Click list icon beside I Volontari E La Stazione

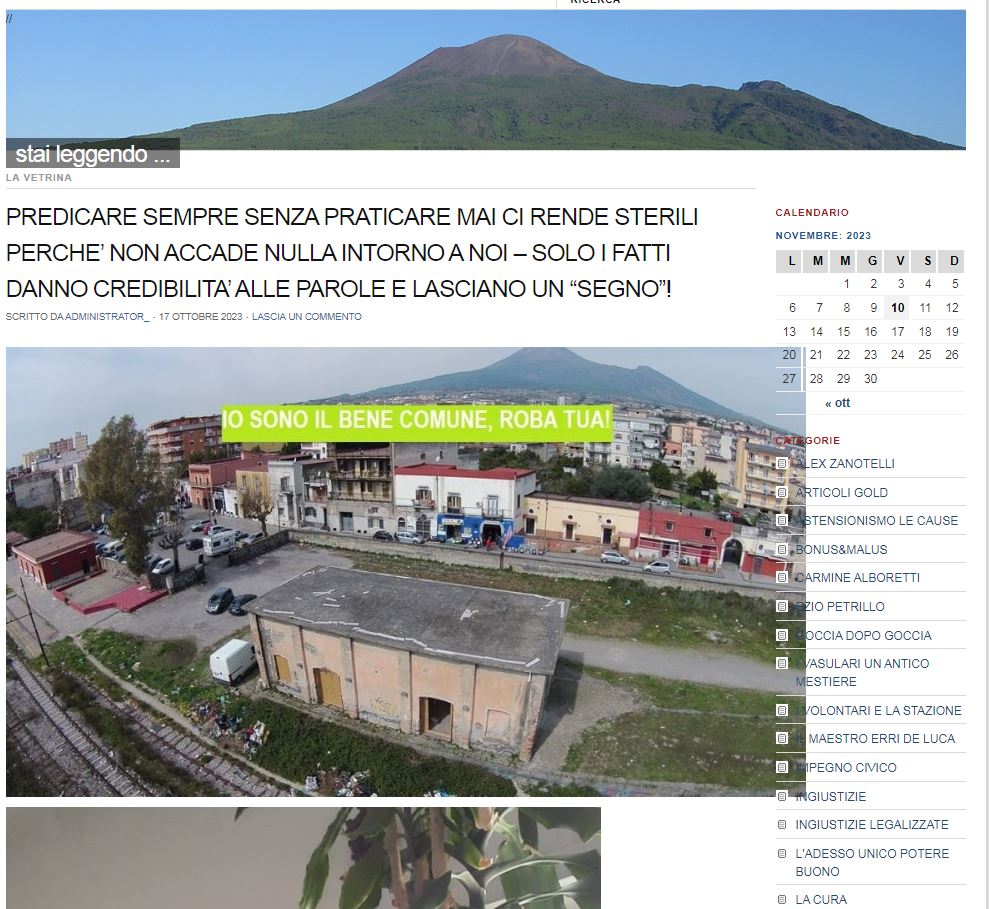[x=782, y=710]
